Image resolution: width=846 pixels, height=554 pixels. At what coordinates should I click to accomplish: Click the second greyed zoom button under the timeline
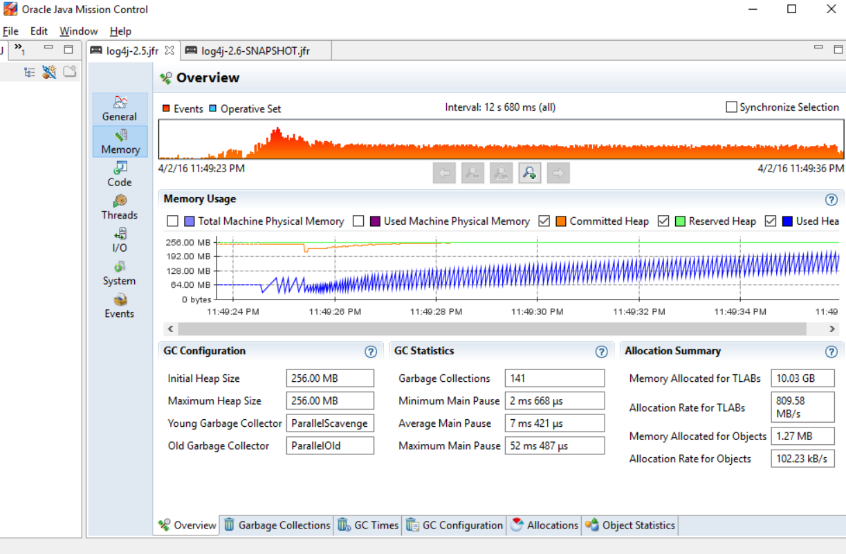[501, 173]
